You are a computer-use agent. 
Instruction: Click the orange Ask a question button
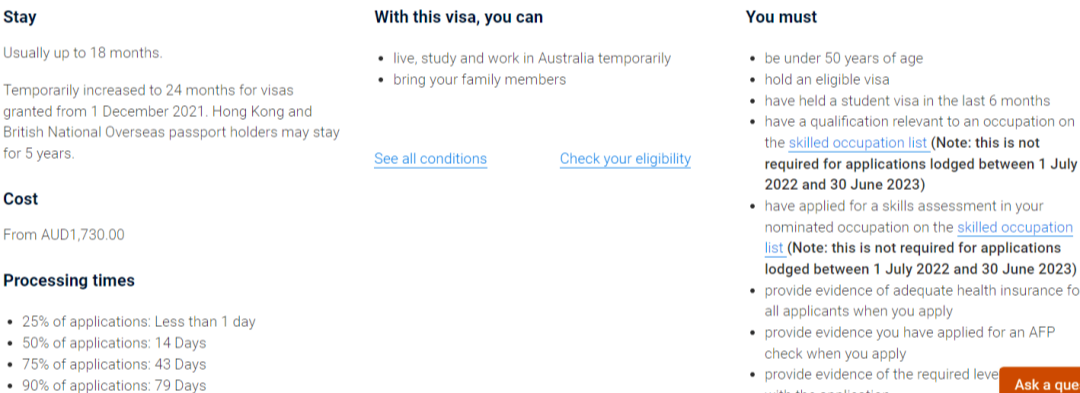pyautogui.click(x=1042, y=383)
